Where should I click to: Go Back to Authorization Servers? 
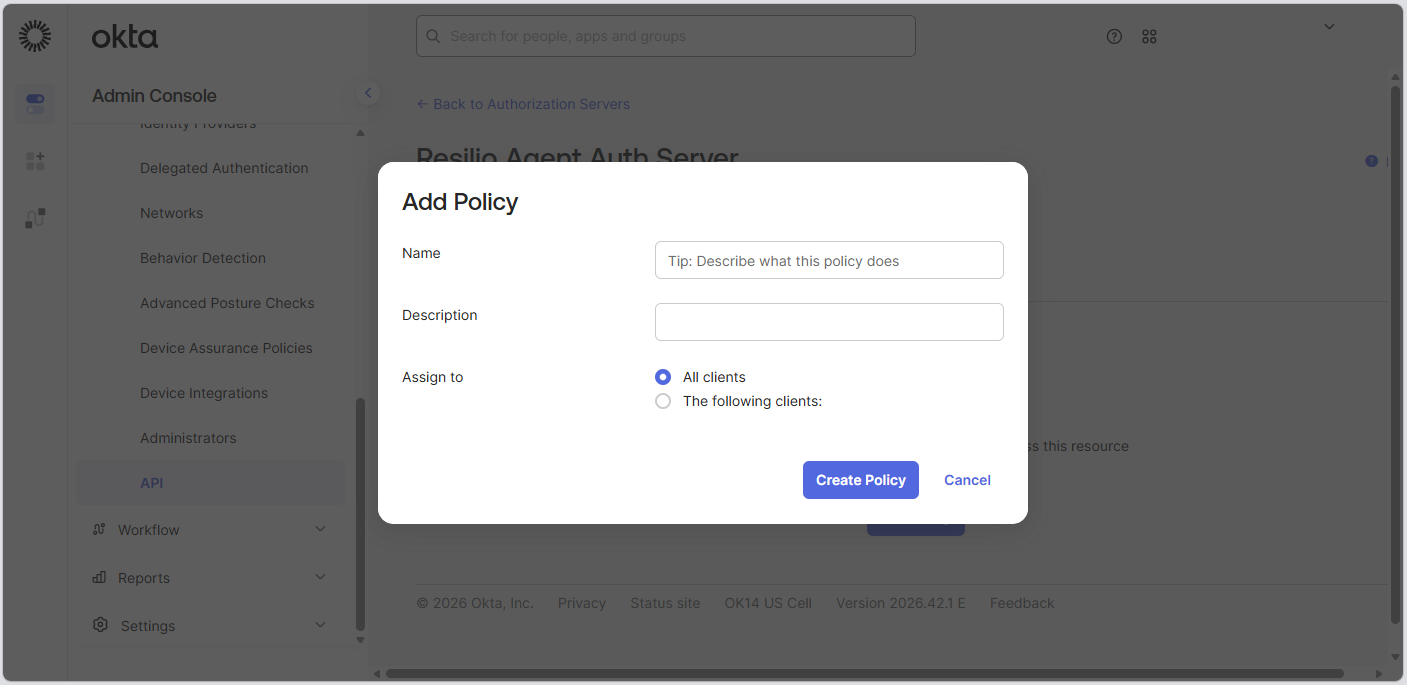[523, 104]
